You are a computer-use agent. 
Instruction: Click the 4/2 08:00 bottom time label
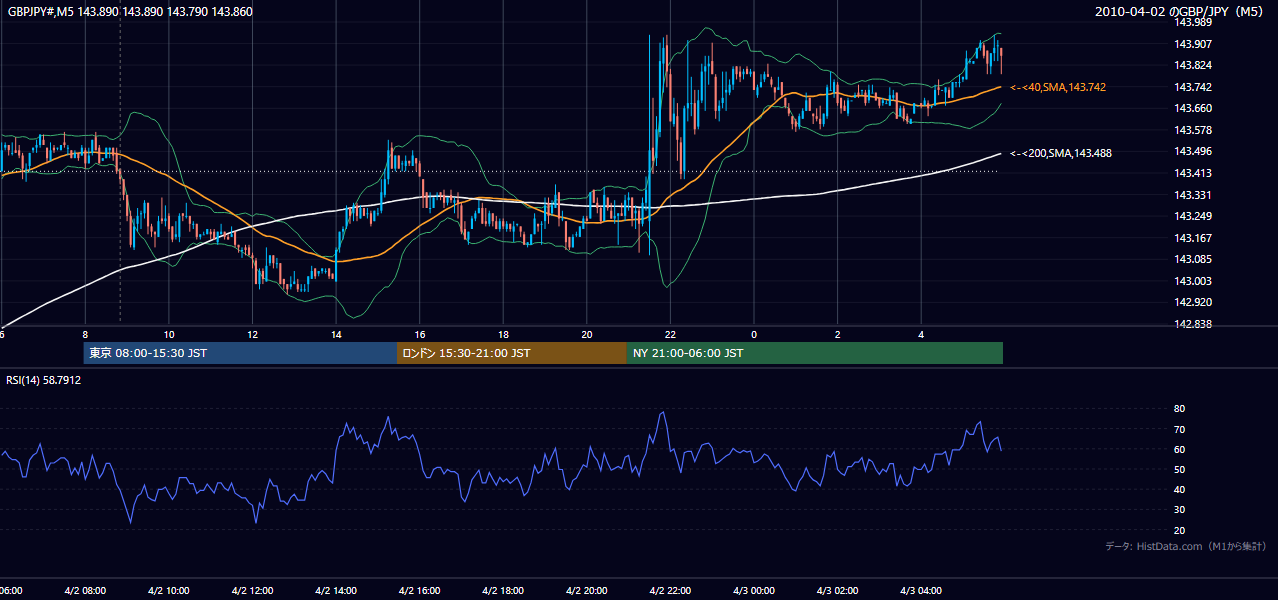coord(85,591)
